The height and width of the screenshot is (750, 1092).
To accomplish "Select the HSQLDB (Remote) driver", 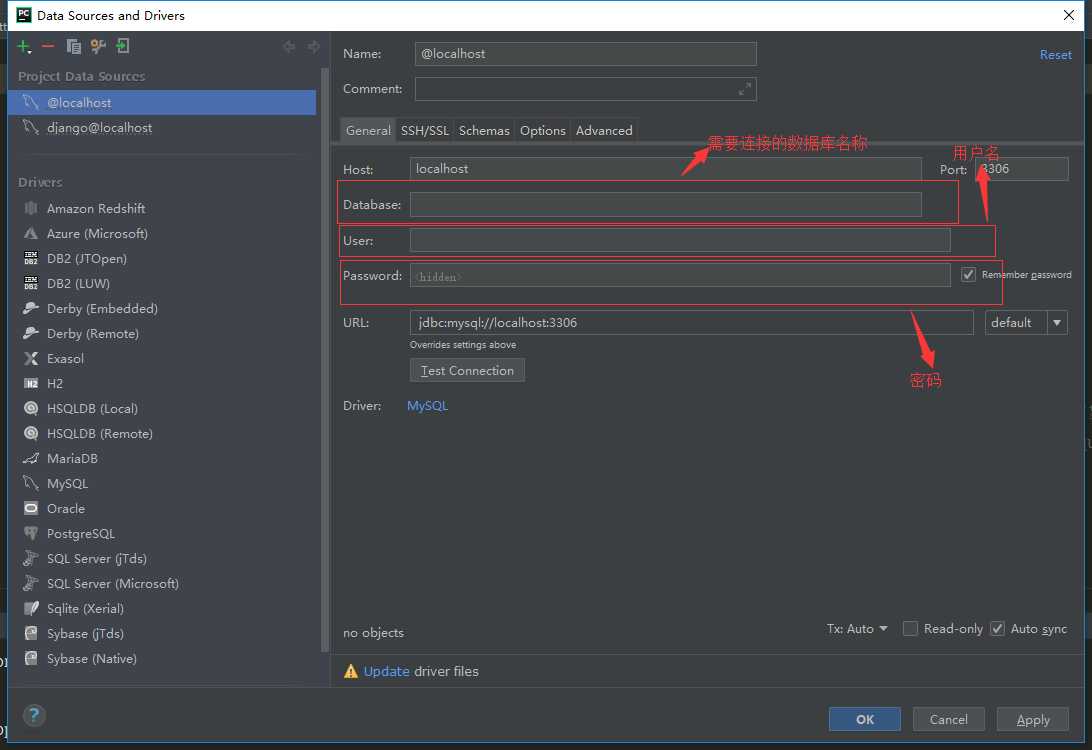I will pyautogui.click(x=100, y=434).
